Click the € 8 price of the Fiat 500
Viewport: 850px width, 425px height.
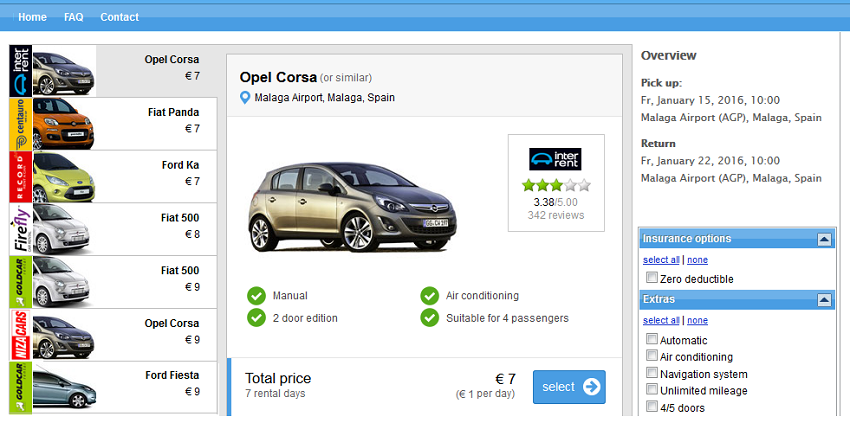[192, 234]
